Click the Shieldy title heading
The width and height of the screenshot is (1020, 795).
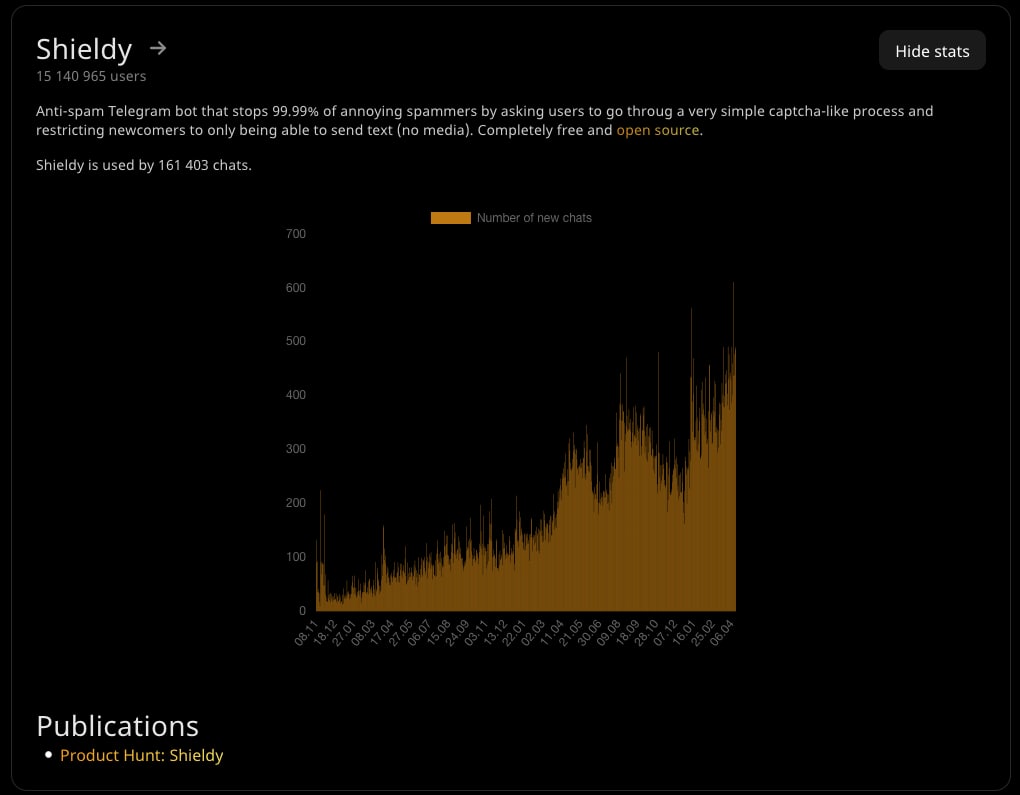point(84,49)
